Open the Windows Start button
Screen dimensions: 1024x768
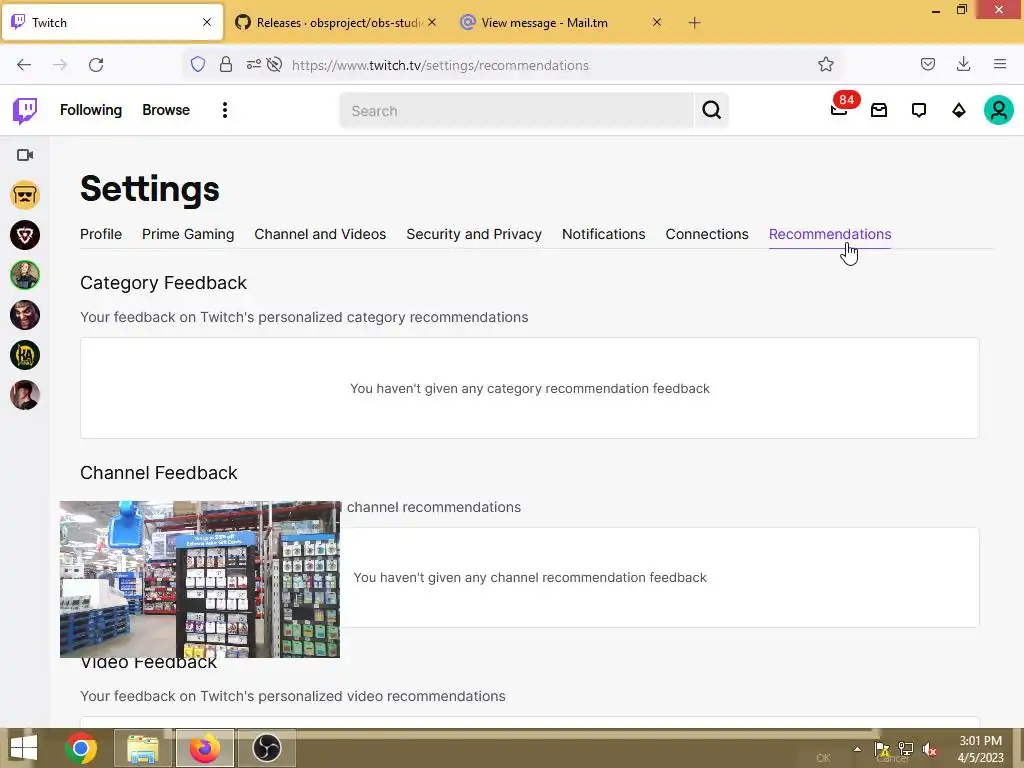24,748
